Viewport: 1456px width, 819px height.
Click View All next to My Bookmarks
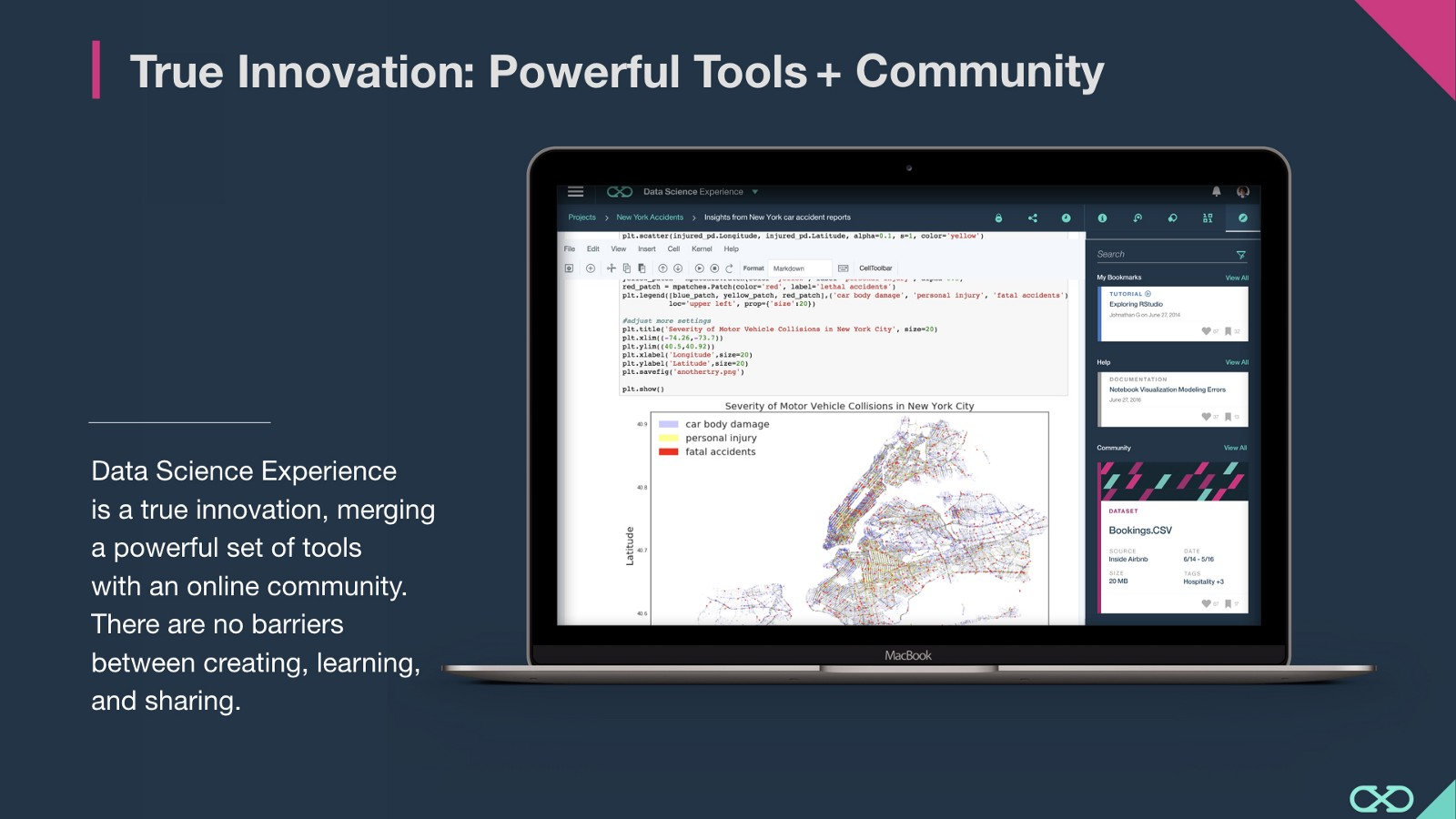pos(1237,278)
